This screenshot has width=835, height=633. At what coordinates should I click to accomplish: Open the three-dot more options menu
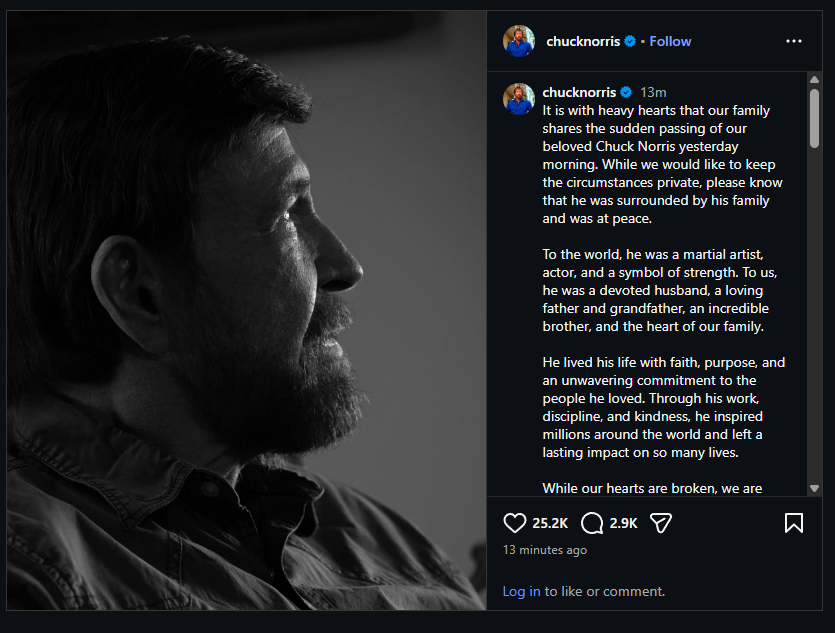(x=794, y=41)
